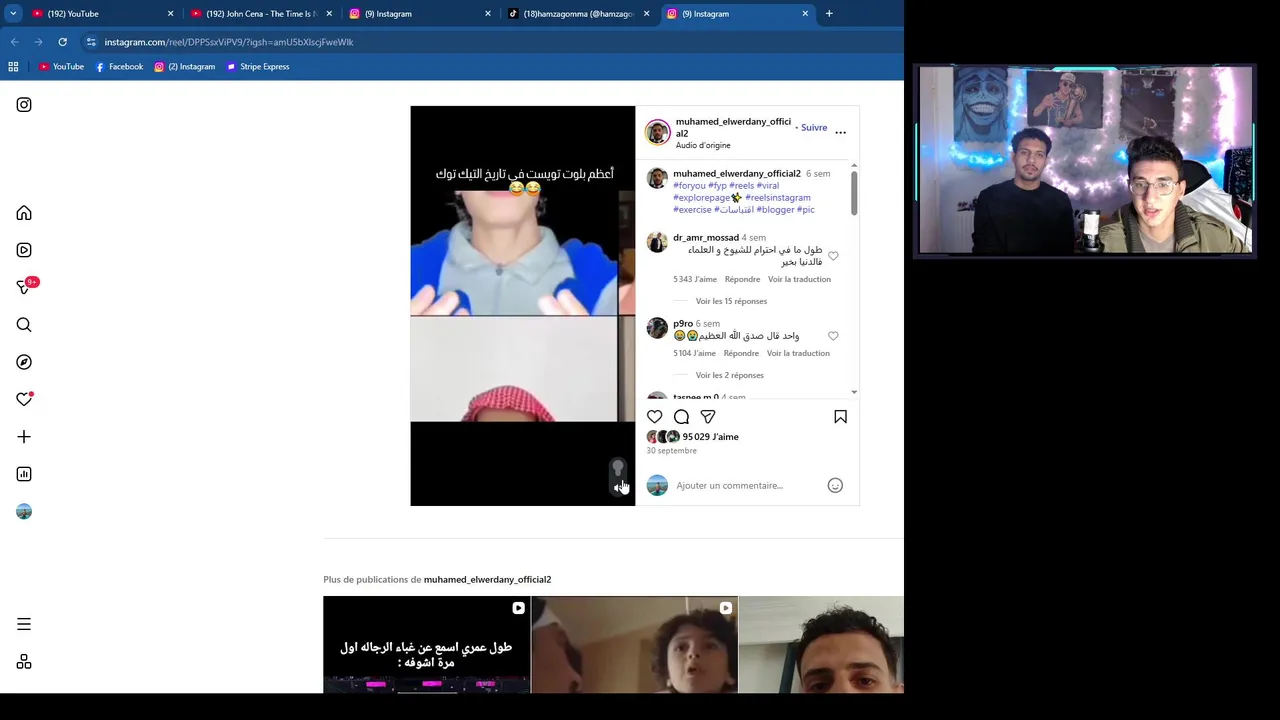Save the reel with bookmark icon
Screen dimensions: 1280x720
coord(840,417)
